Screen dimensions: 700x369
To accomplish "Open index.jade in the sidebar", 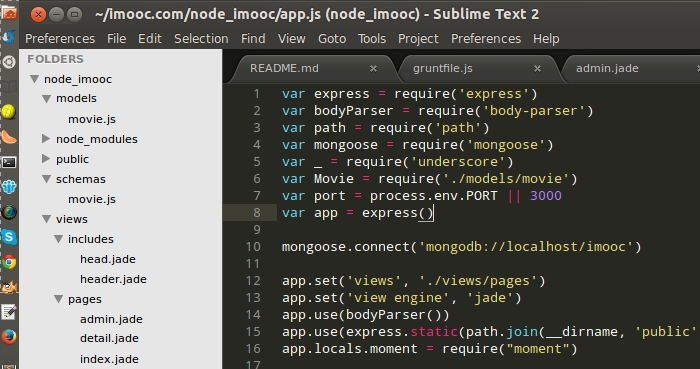I will coord(109,359).
